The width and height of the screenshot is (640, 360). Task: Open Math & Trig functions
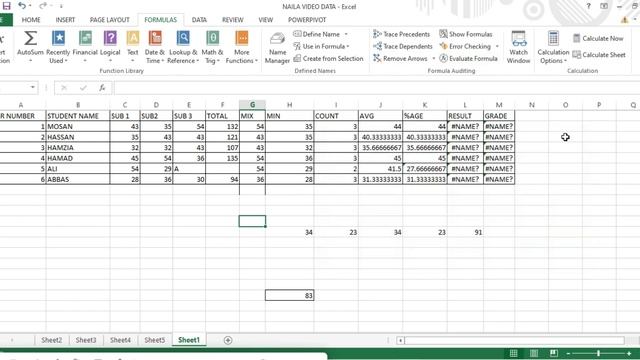click(212, 47)
